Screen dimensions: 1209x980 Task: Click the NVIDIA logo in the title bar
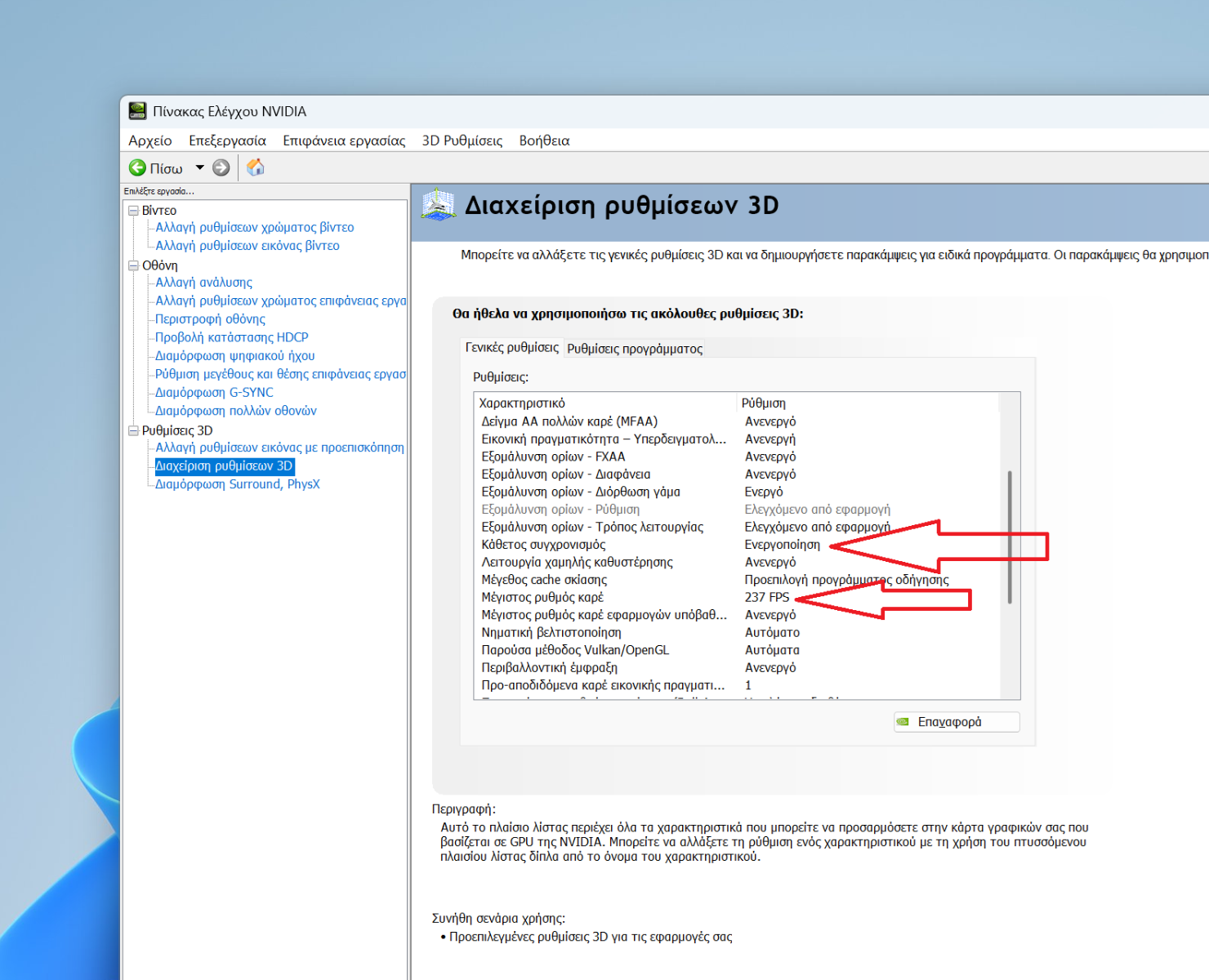(137, 111)
